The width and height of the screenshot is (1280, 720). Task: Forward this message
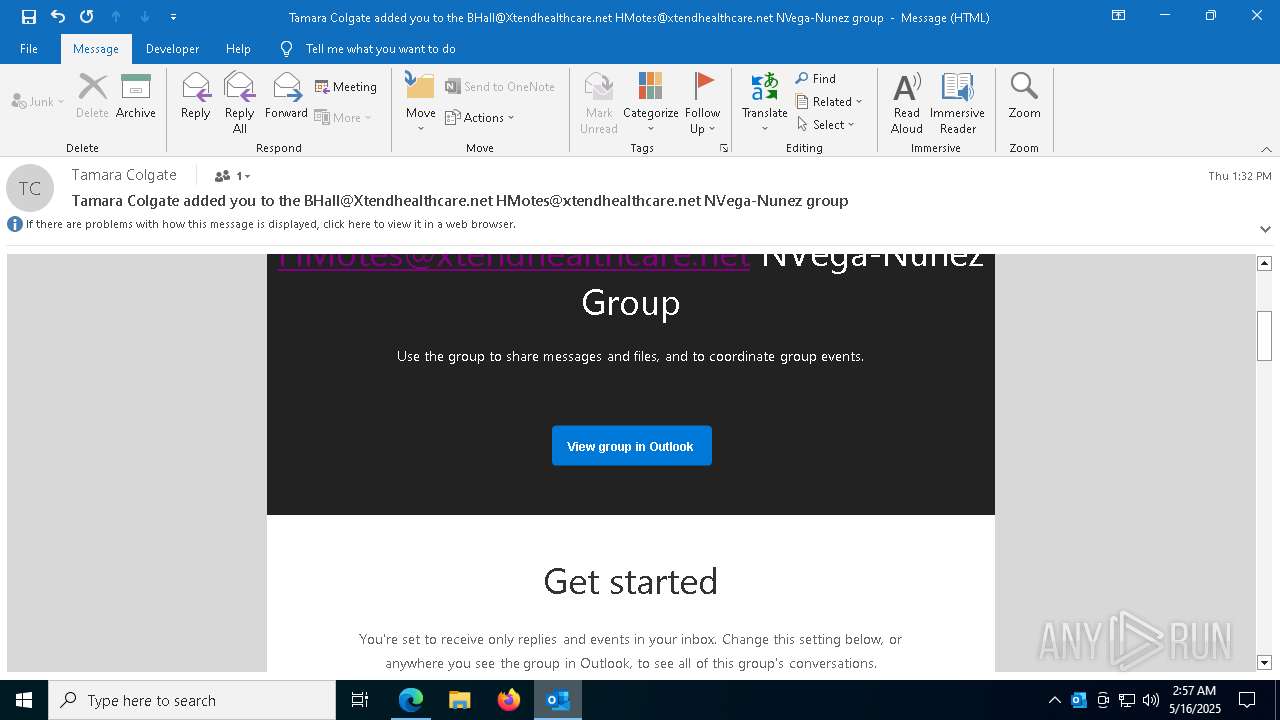(x=287, y=96)
